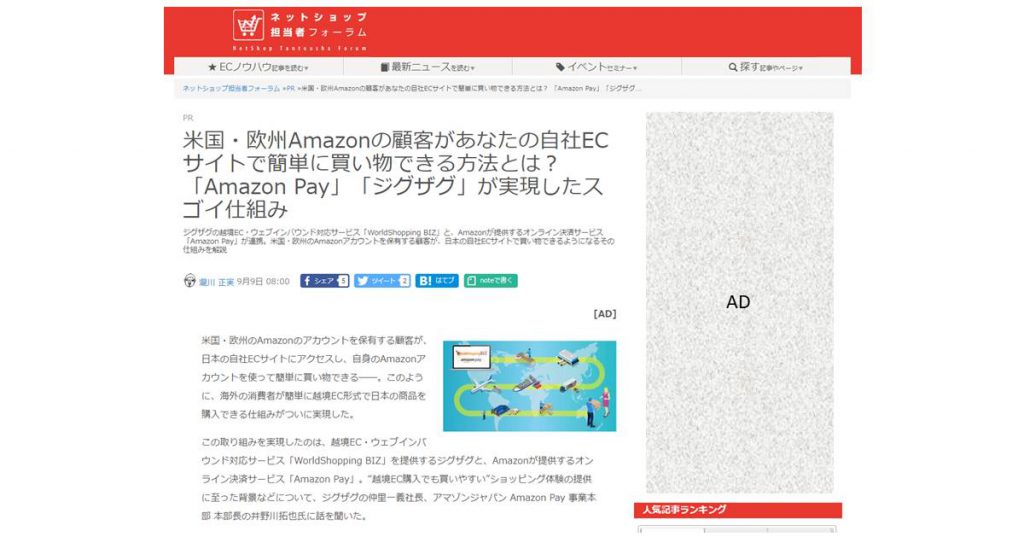Share the article on Facebook
The height and width of the screenshot is (537, 1024).
click(x=325, y=281)
